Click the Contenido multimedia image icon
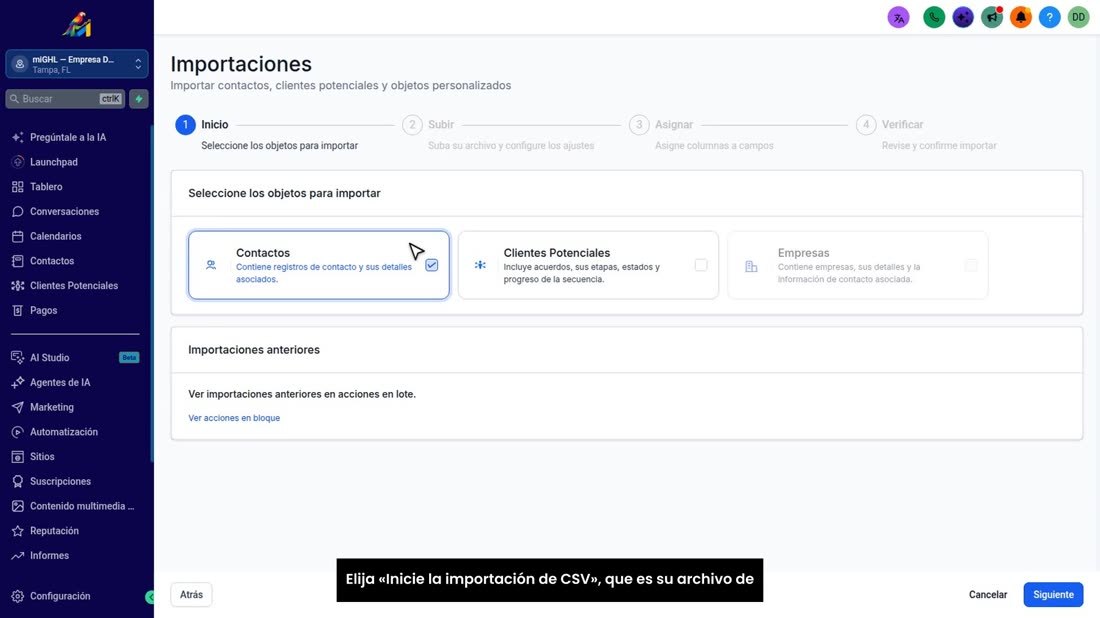The width and height of the screenshot is (1100, 618). click(18, 506)
